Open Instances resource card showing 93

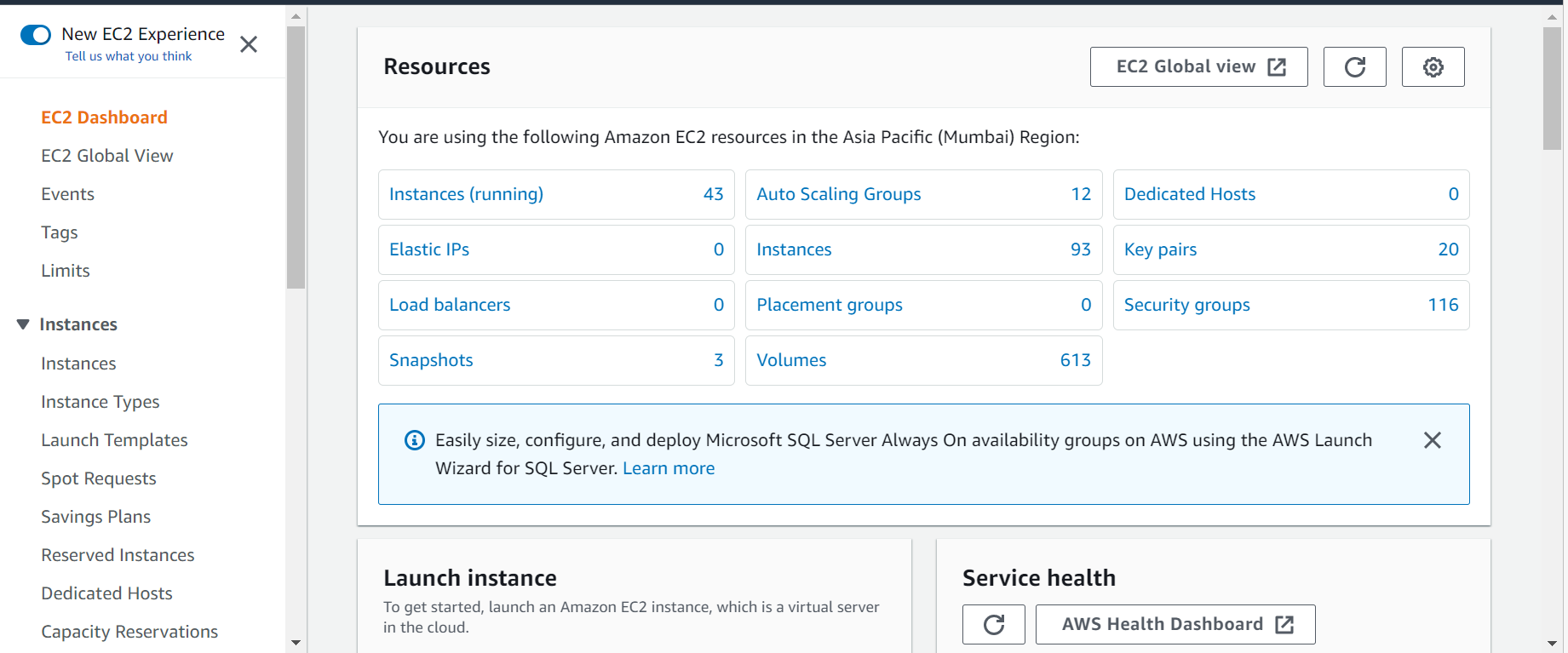pyautogui.click(x=794, y=249)
